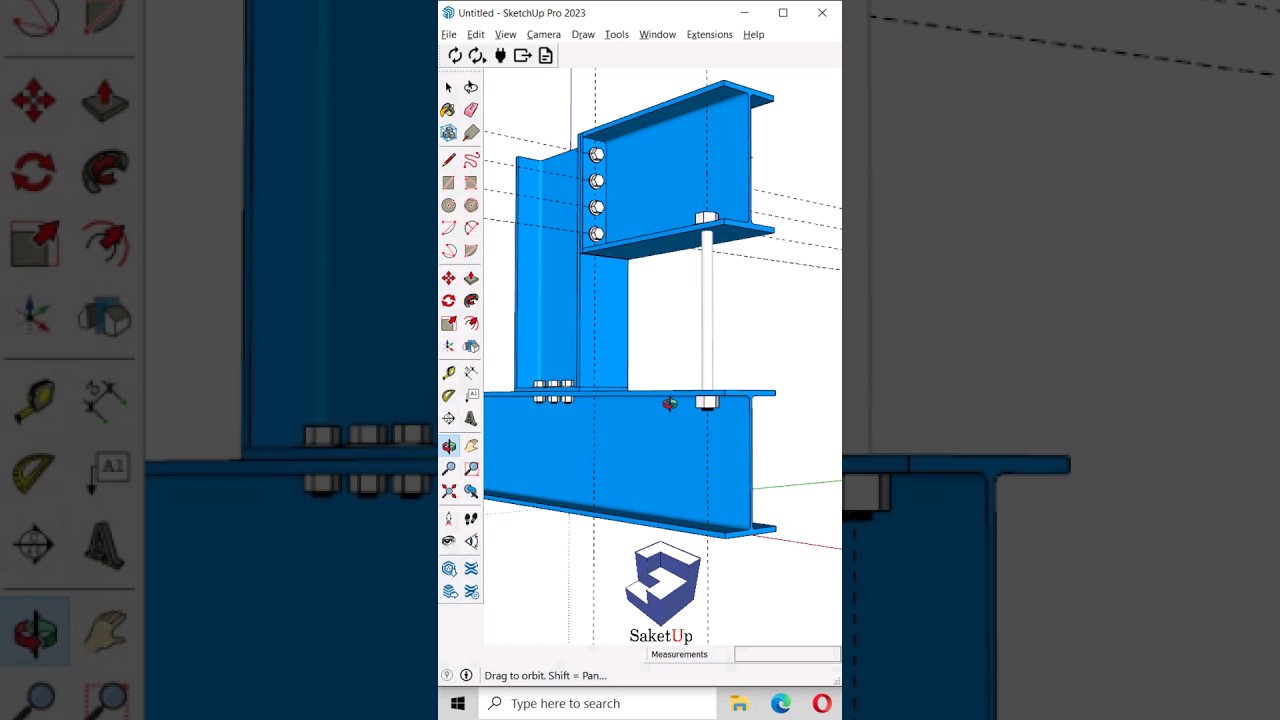1280x720 pixels.
Task: Select the Walk footprints tool
Action: coord(471,519)
